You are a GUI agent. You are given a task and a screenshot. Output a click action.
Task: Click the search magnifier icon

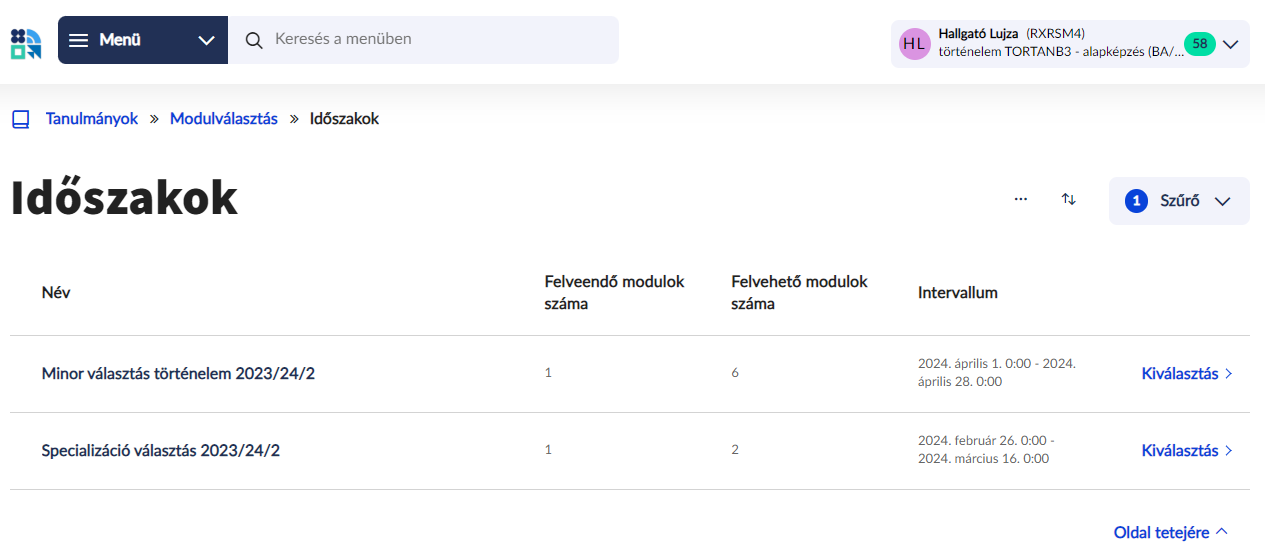coord(254,40)
